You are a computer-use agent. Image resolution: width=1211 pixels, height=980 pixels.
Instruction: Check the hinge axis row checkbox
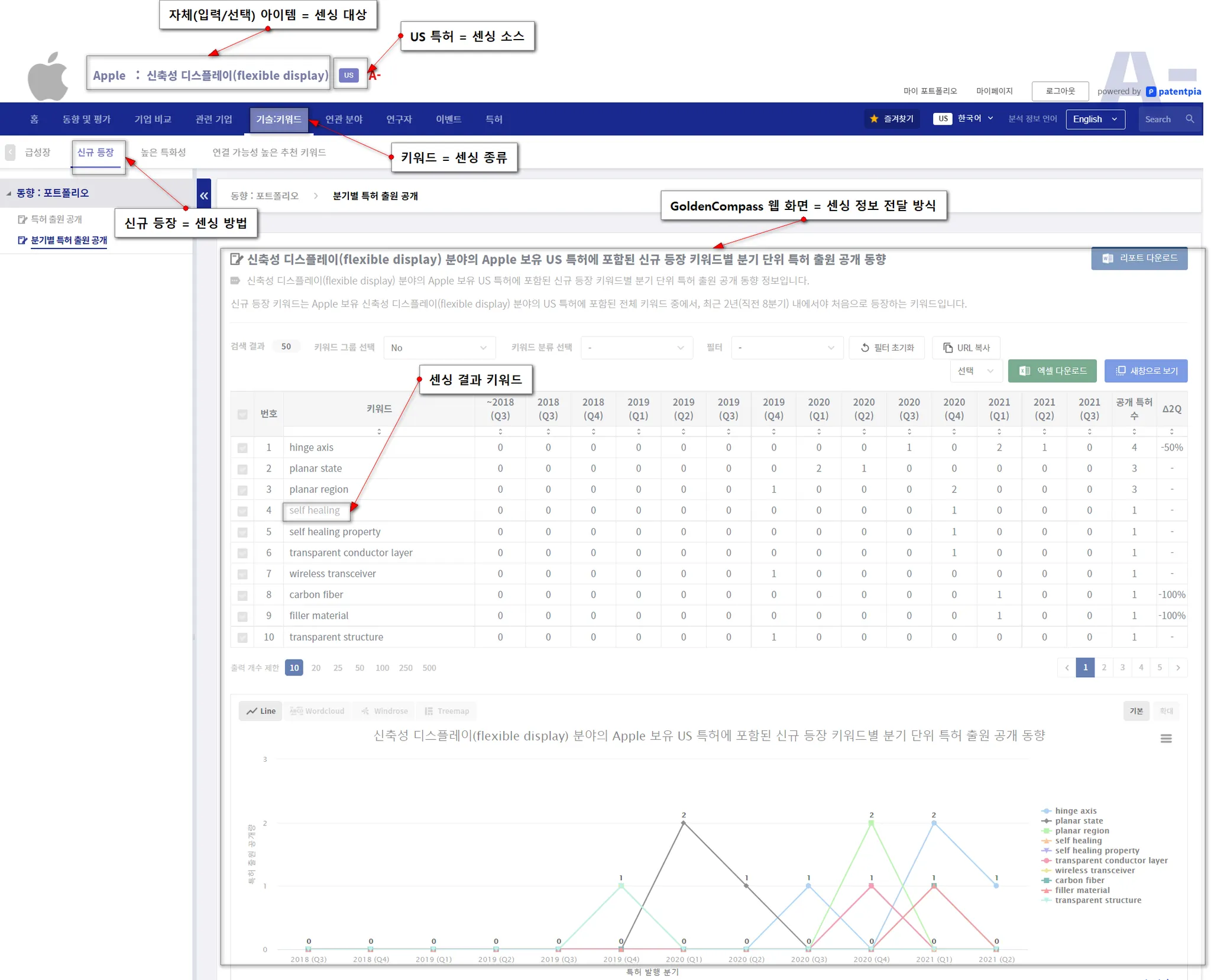pos(242,448)
